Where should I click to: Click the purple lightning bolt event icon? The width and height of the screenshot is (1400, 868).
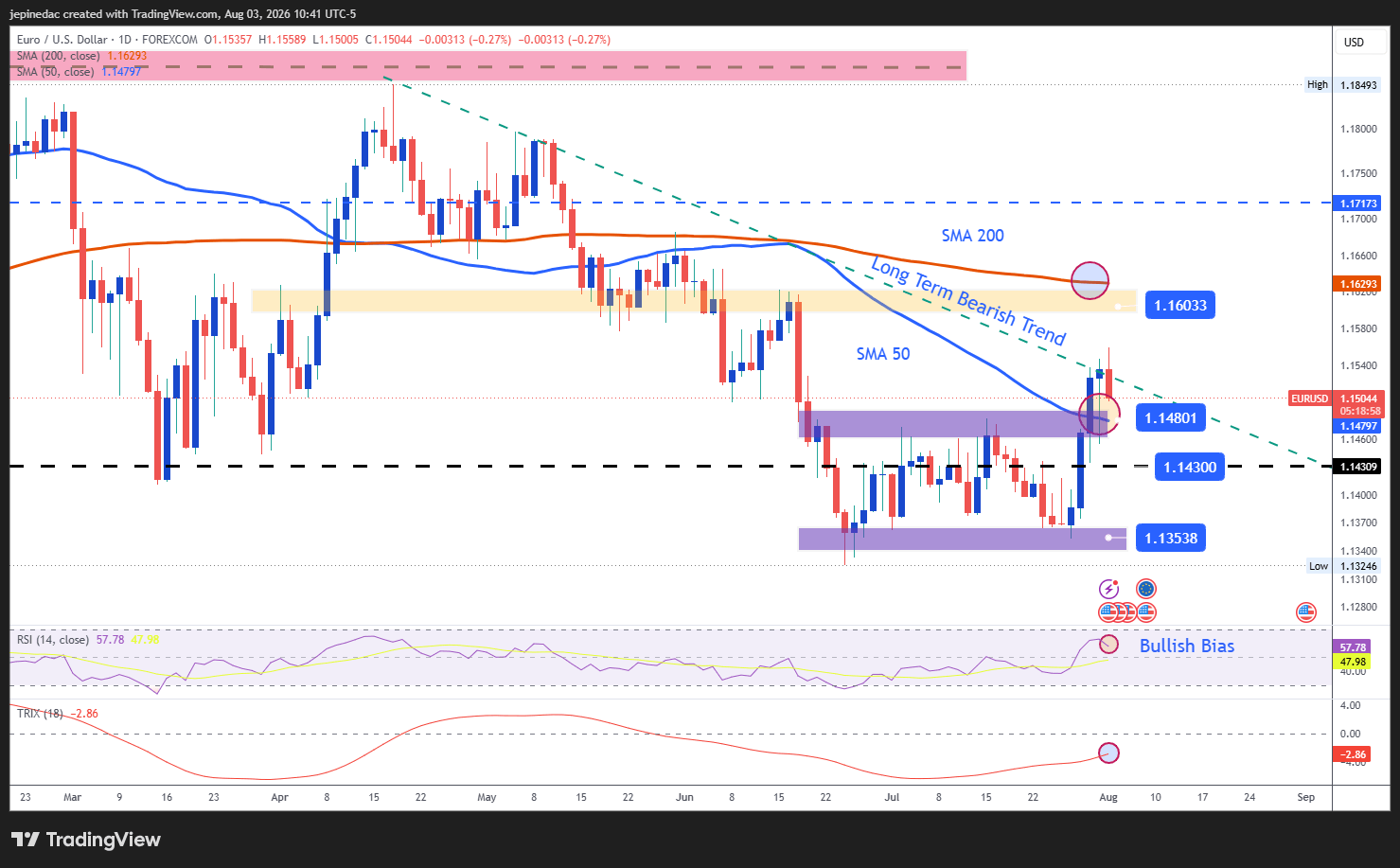[x=1108, y=589]
